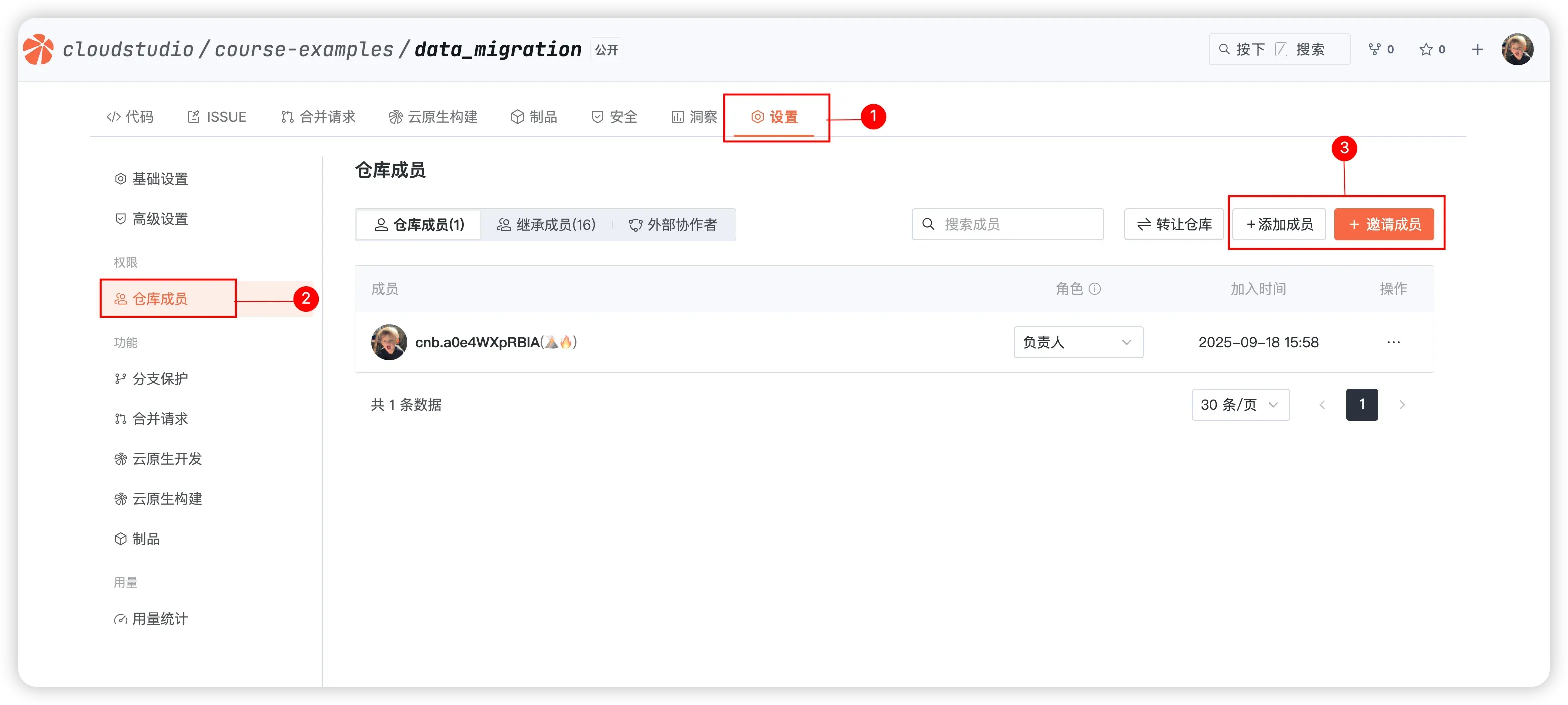Click the plus icon in header
This screenshot has width=1568, height=705.
pos(1477,49)
